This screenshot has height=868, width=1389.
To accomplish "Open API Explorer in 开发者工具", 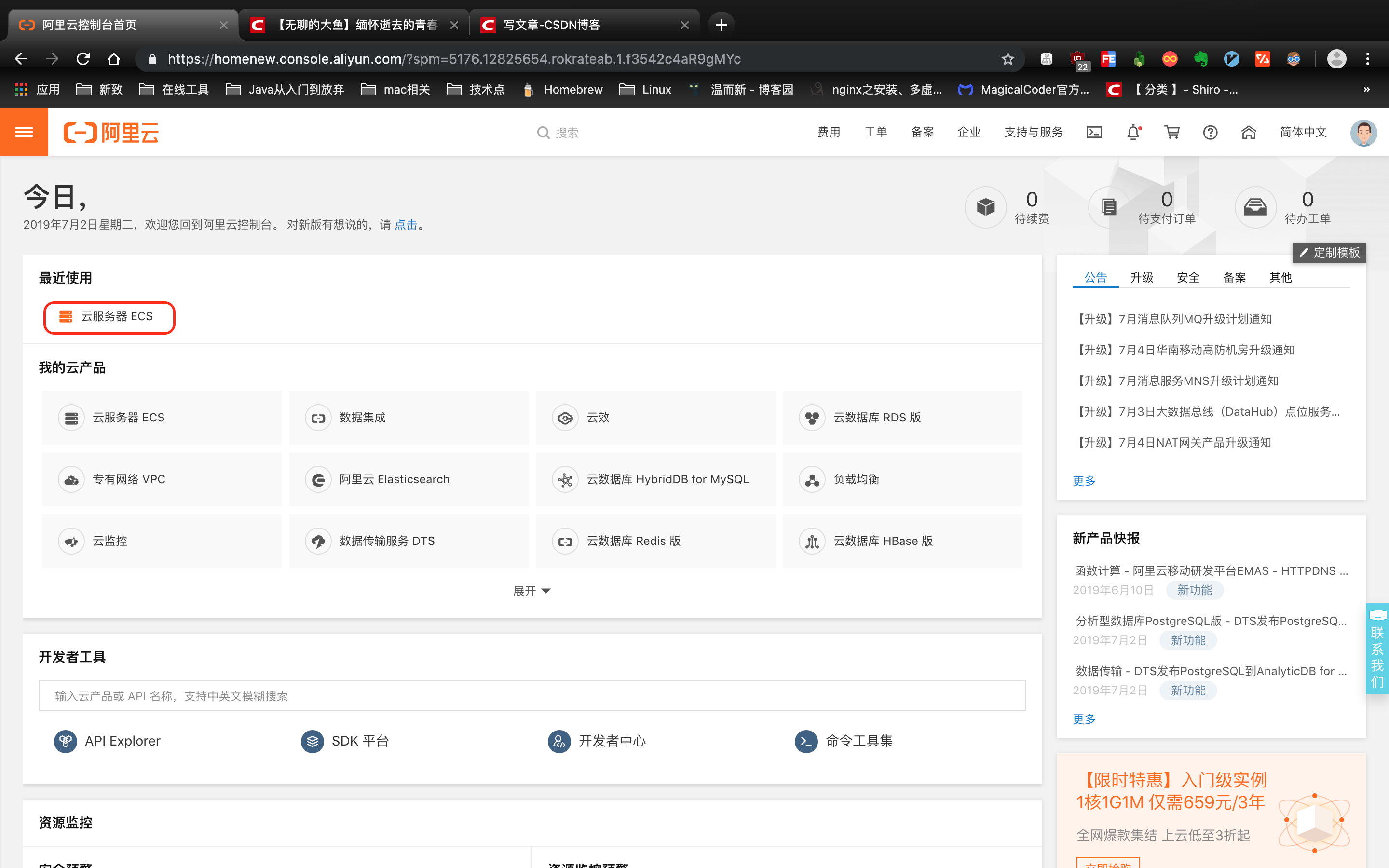I will click(x=122, y=741).
